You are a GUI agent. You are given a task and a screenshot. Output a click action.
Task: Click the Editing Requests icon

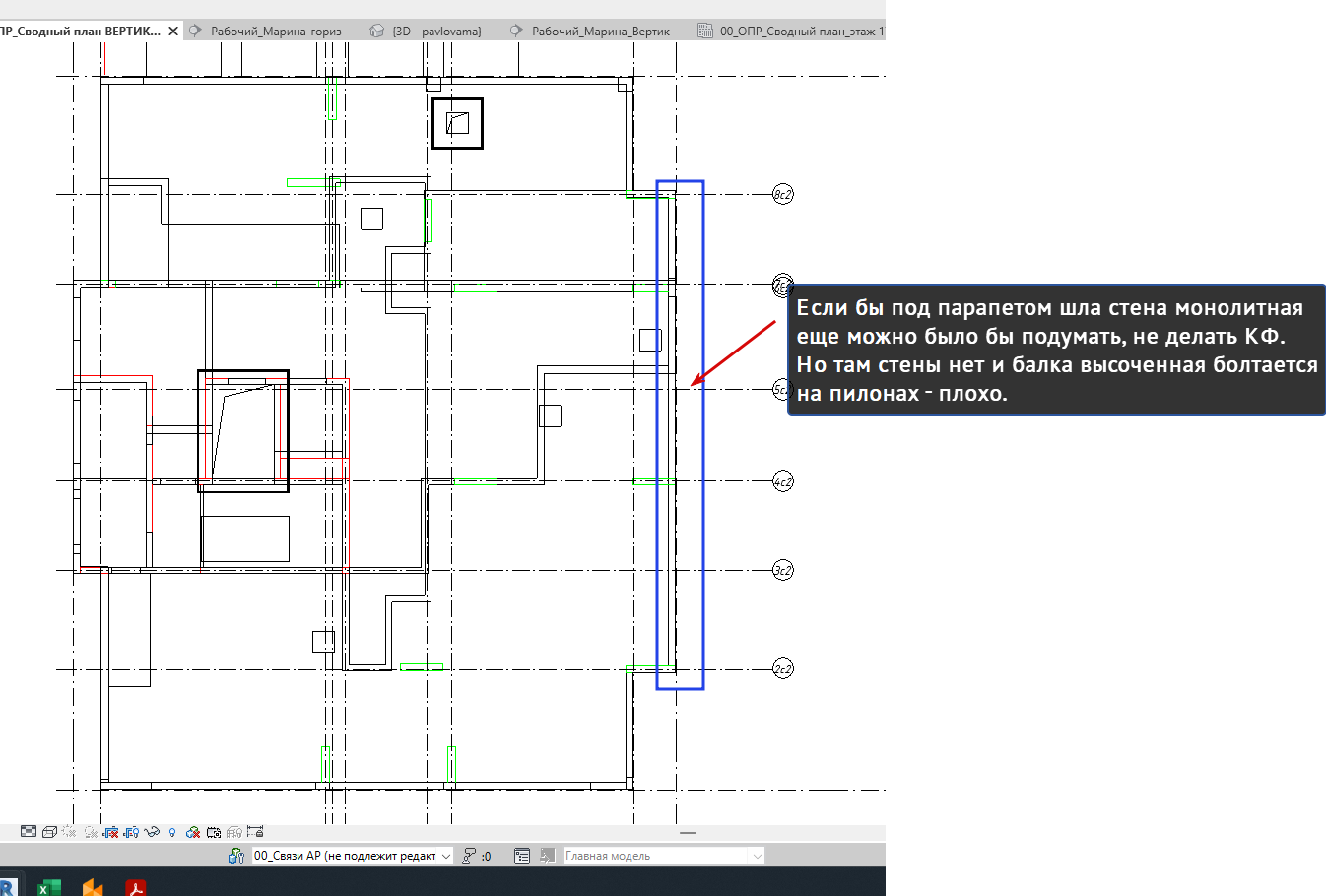tap(469, 856)
